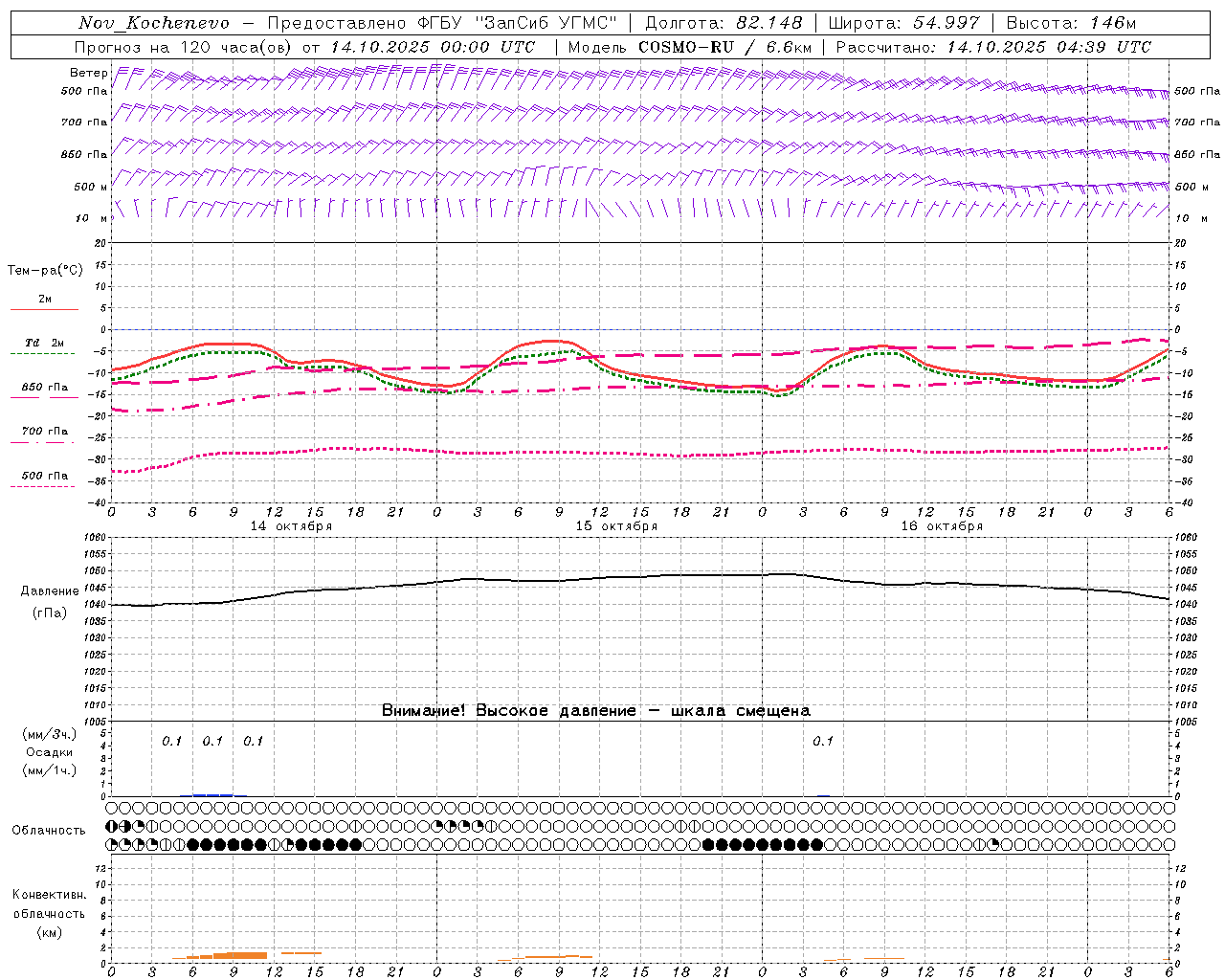This screenshot has width=1225, height=980.
Task: Click the Td 2м legend entry
Action: pyautogui.click(x=44, y=343)
